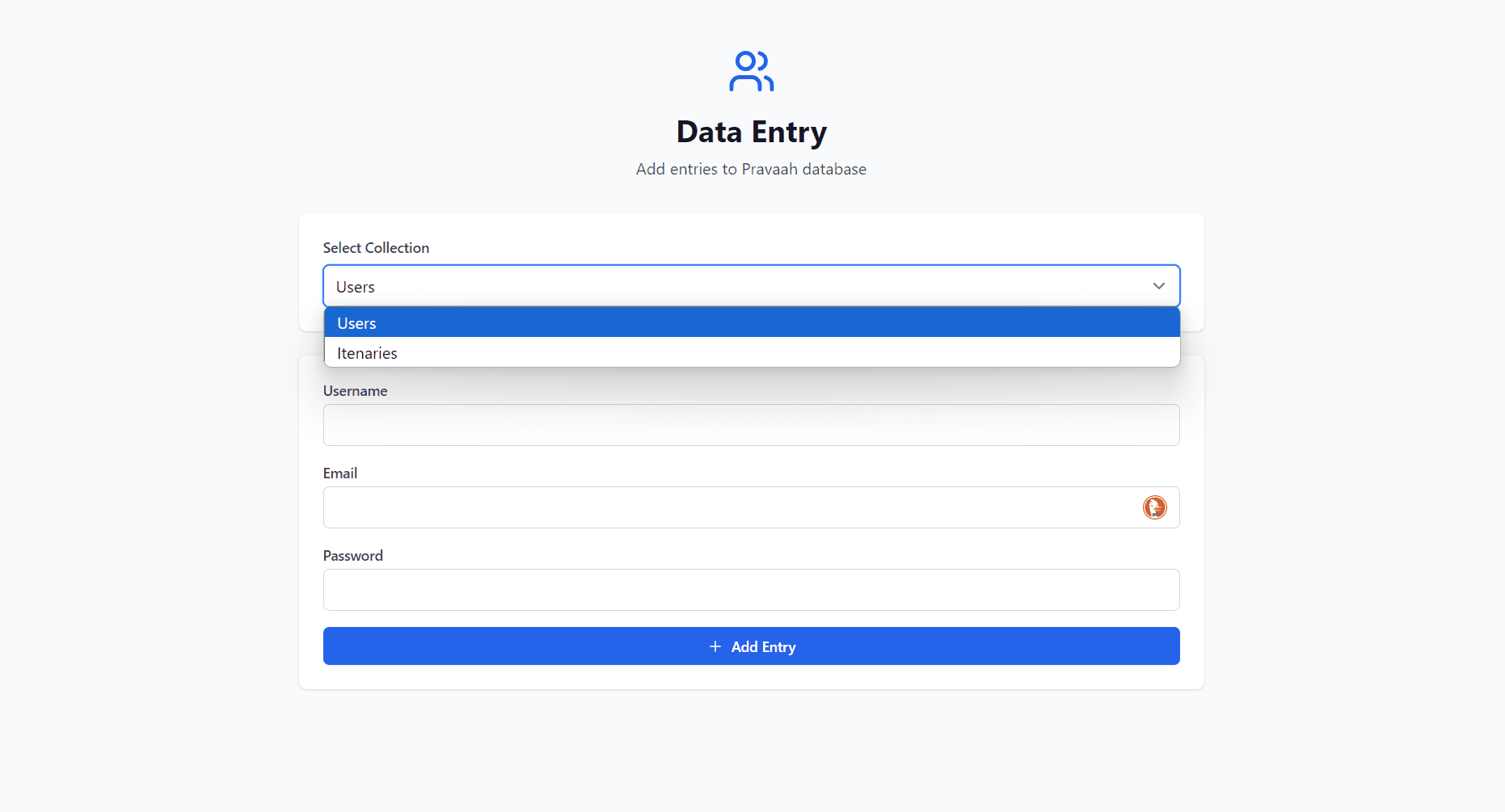Open the Select Collection combo box
1505x812 pixels.
pyautogui.click(x=751, y=286)
